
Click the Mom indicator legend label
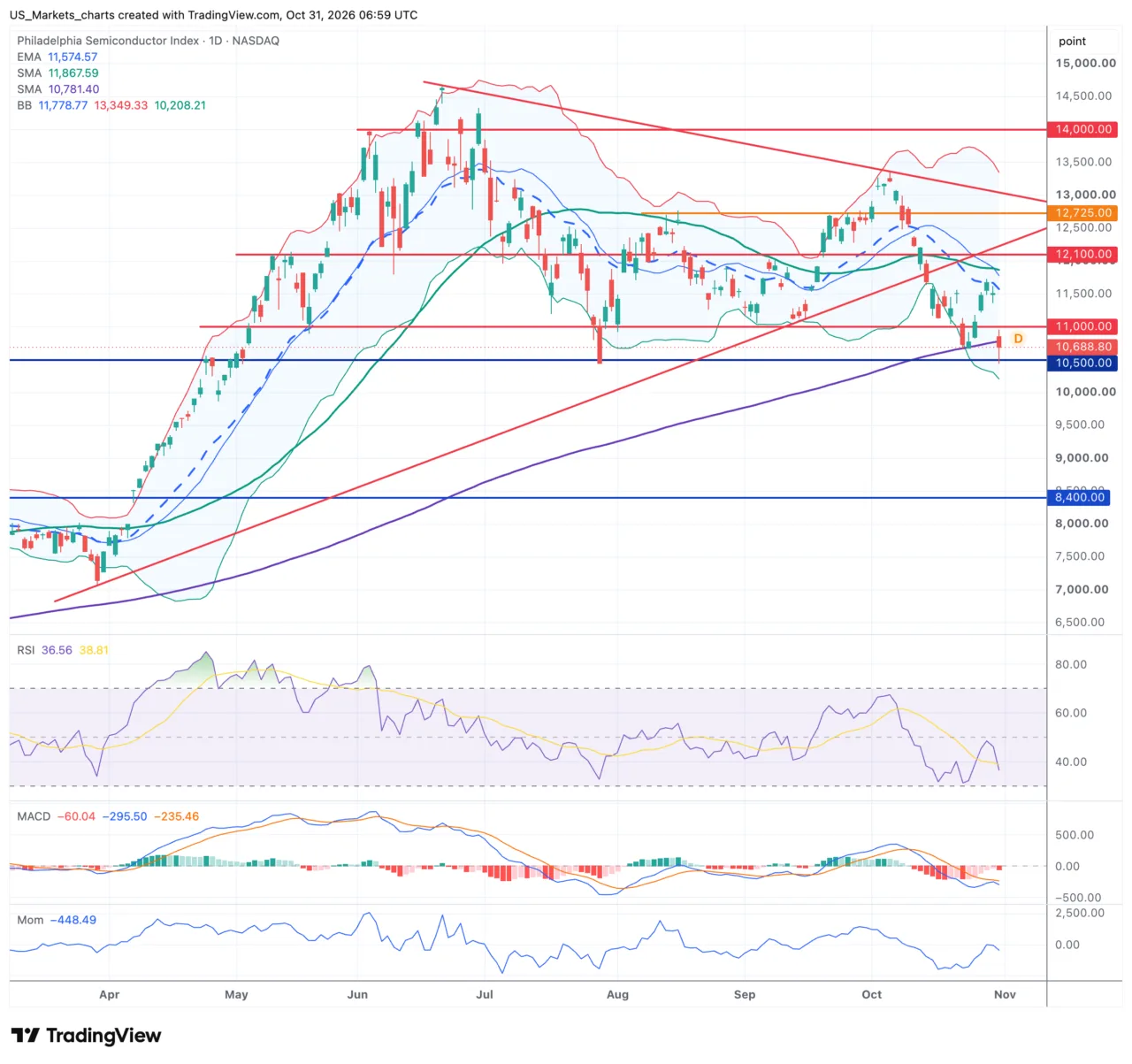(30, 920)
